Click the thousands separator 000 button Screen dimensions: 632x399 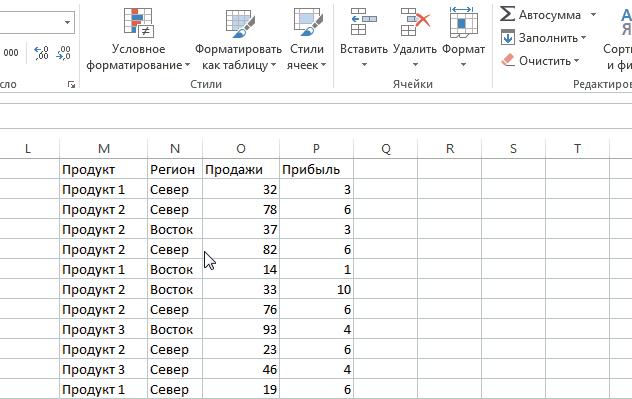click(11, 53)
